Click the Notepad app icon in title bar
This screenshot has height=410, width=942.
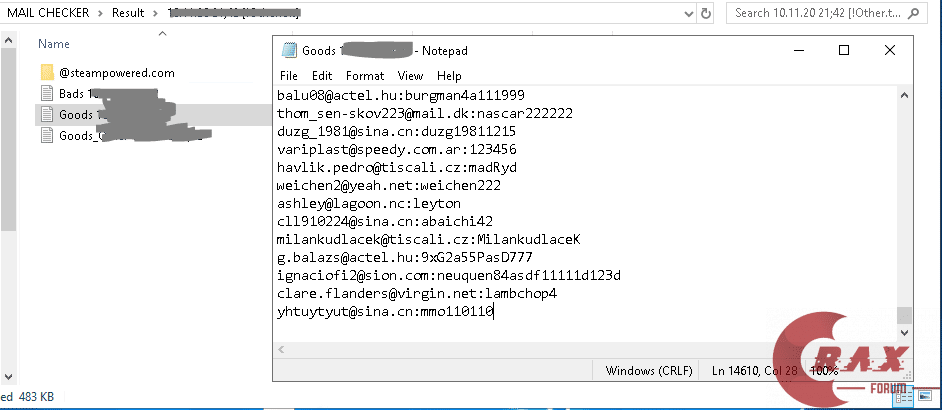click(x=289, y=51)
